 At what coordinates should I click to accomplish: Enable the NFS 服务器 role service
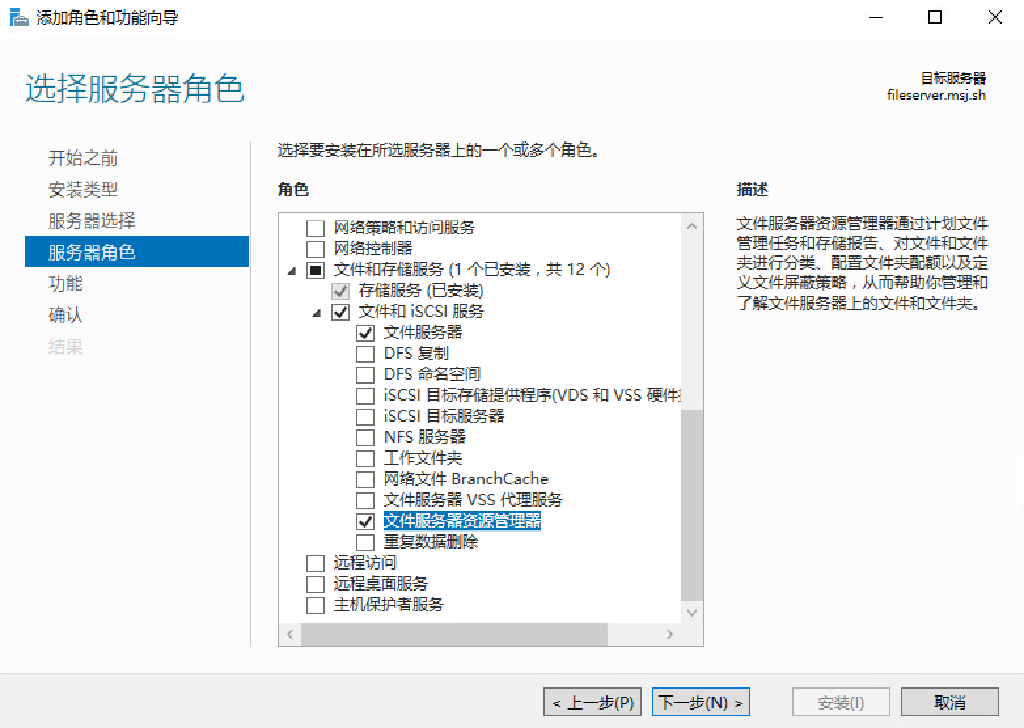coord(366,437)
